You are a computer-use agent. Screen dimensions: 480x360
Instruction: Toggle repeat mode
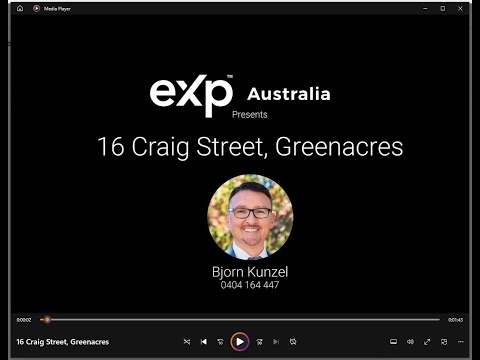293,342
